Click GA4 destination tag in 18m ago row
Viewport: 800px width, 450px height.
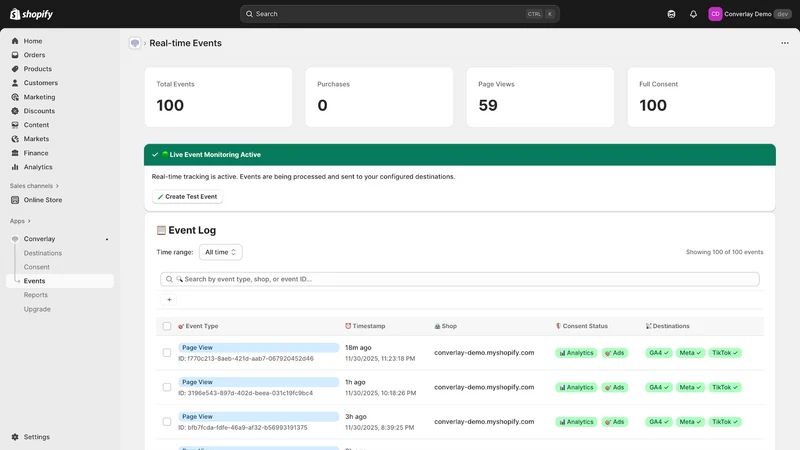(659, 353)
